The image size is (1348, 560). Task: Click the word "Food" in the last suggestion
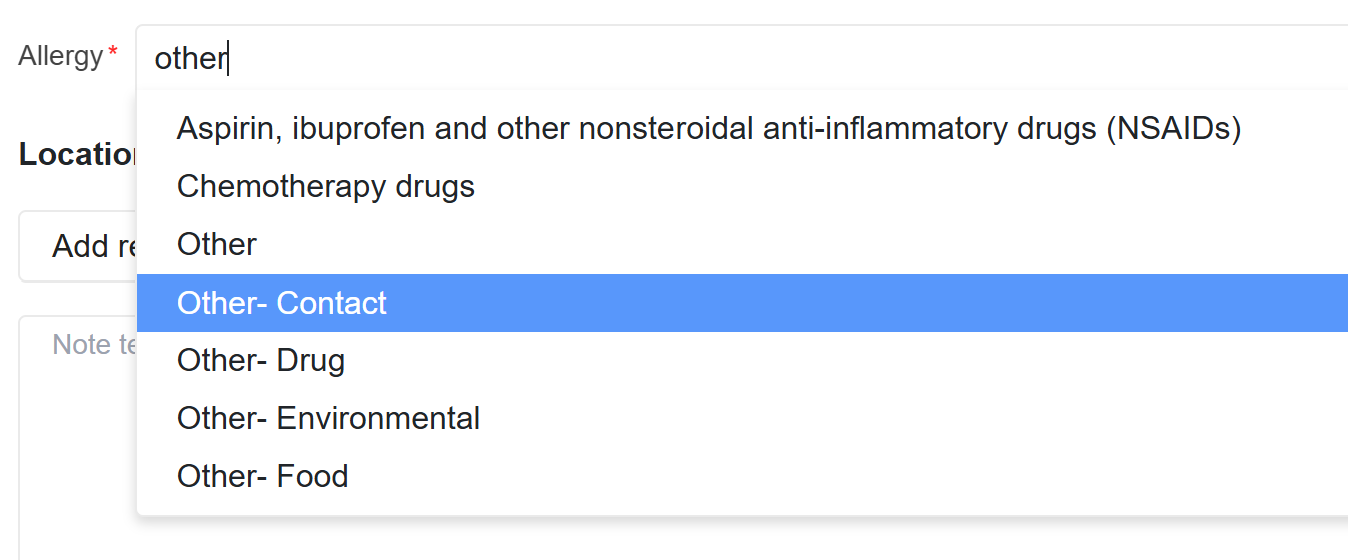point(312,476)
